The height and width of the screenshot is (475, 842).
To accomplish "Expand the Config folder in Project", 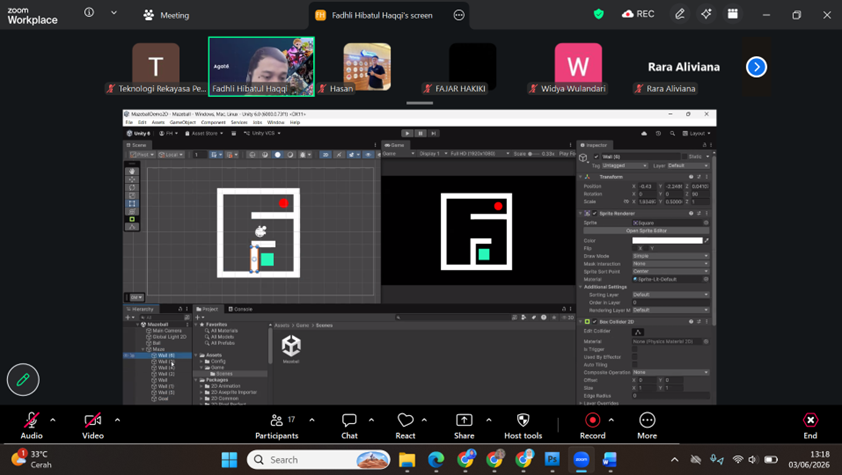I will [202, 362].
